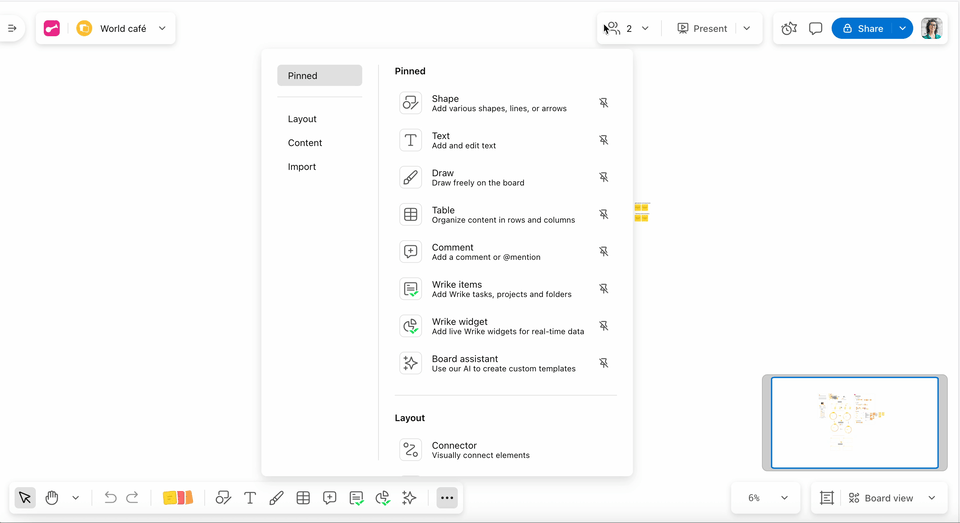960x523 pixels.
Task: Switch view using Board view button
Action: (881, 498)
